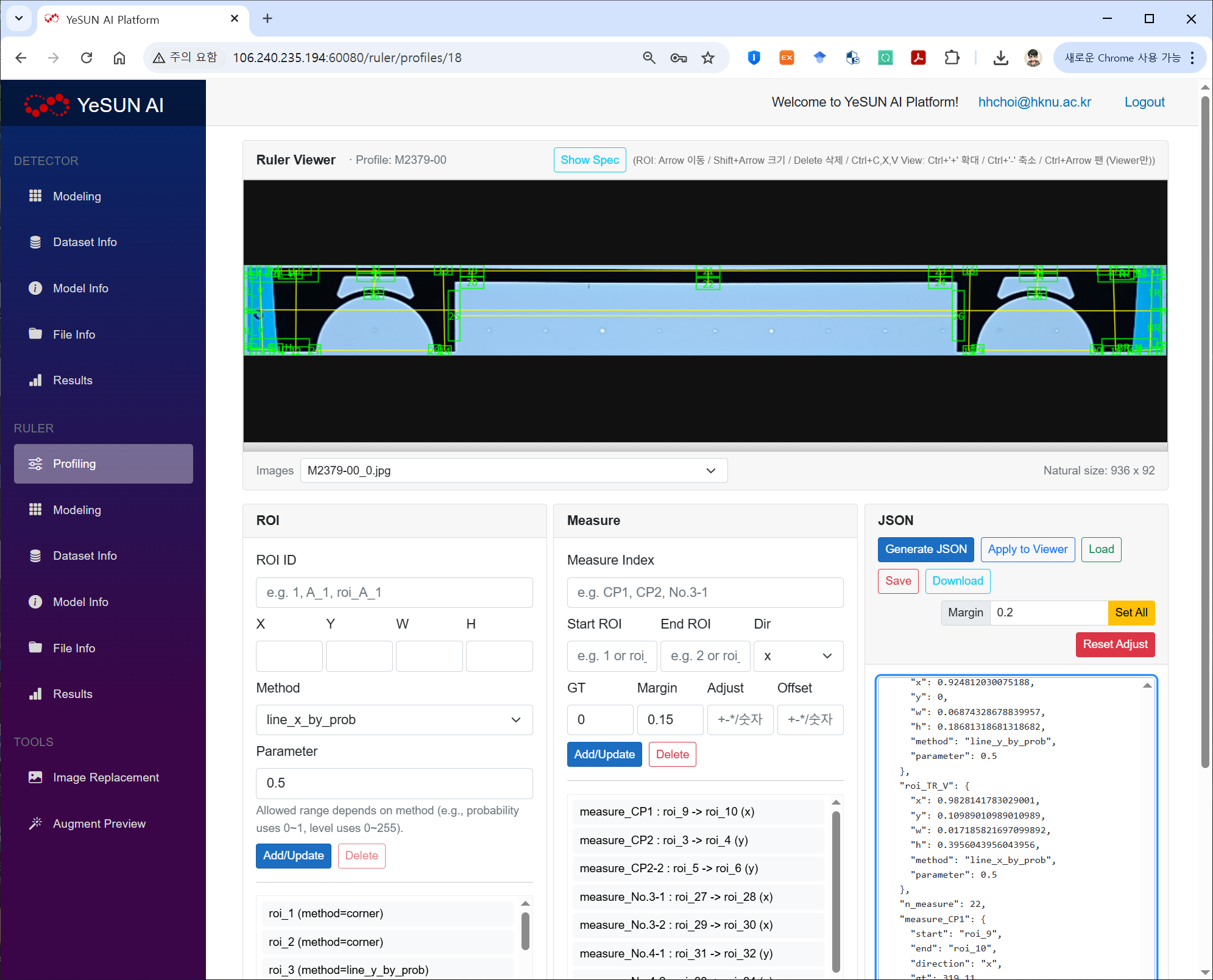Open the Images file dropdown M2379-00_0.jpg

pos(514,470)
